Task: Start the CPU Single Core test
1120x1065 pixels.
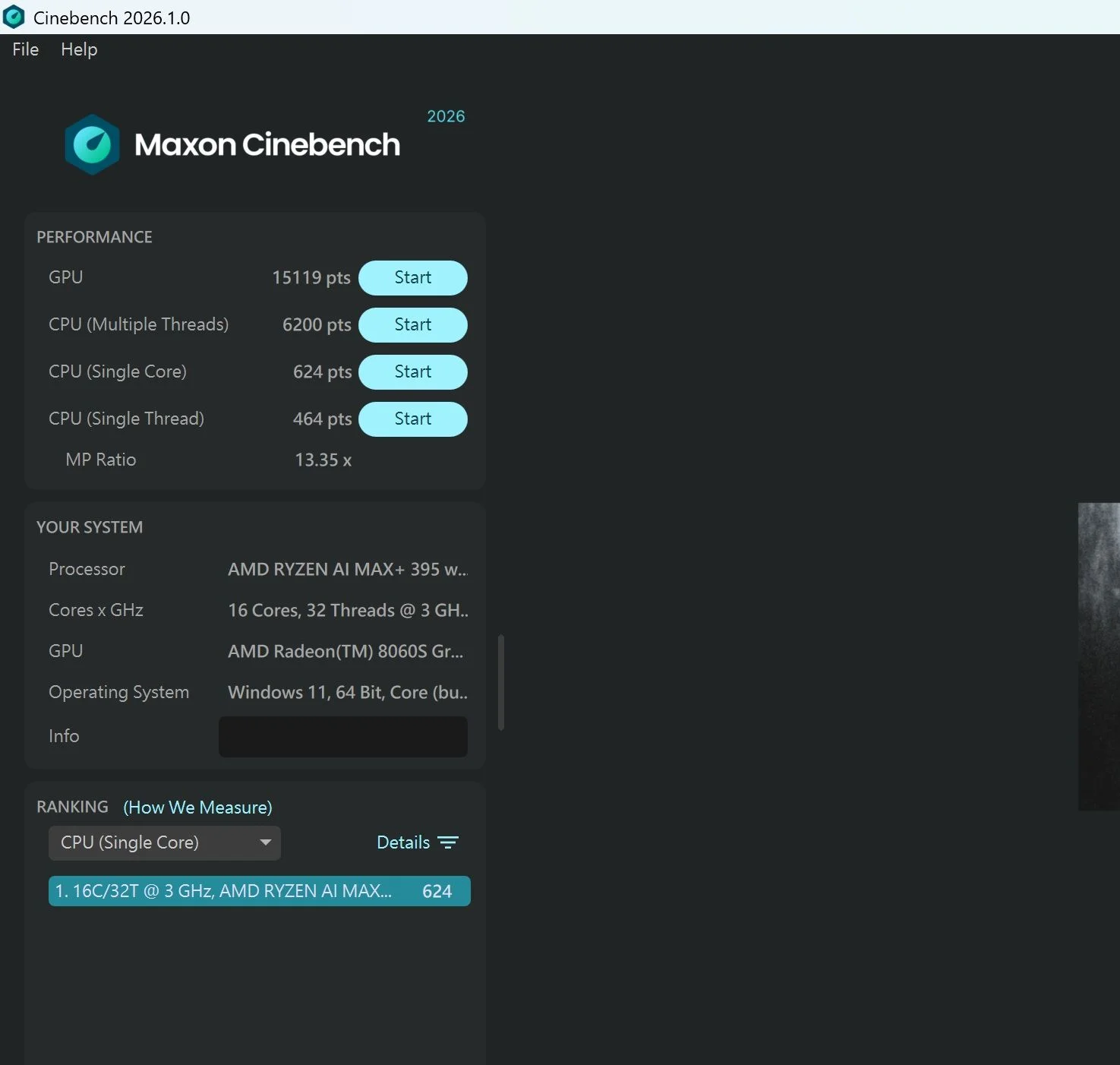Action: [x=412, y=372]
